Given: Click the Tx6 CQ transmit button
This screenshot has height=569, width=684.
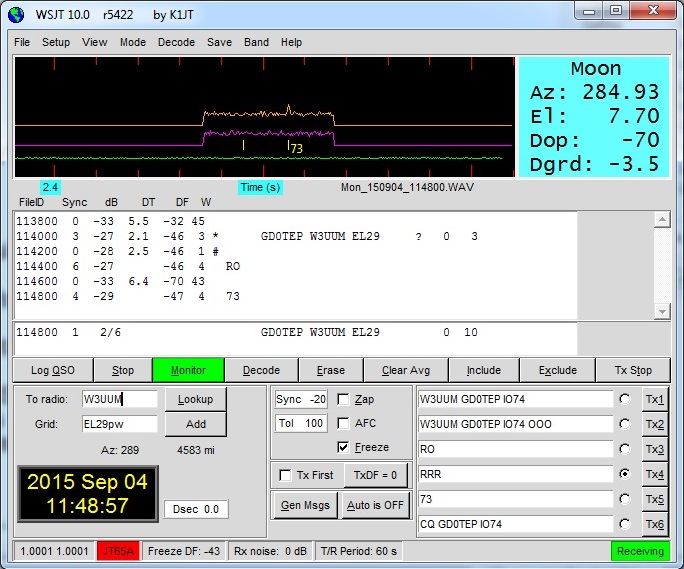Looking at the screenshot, I should (x=654, y=524).
